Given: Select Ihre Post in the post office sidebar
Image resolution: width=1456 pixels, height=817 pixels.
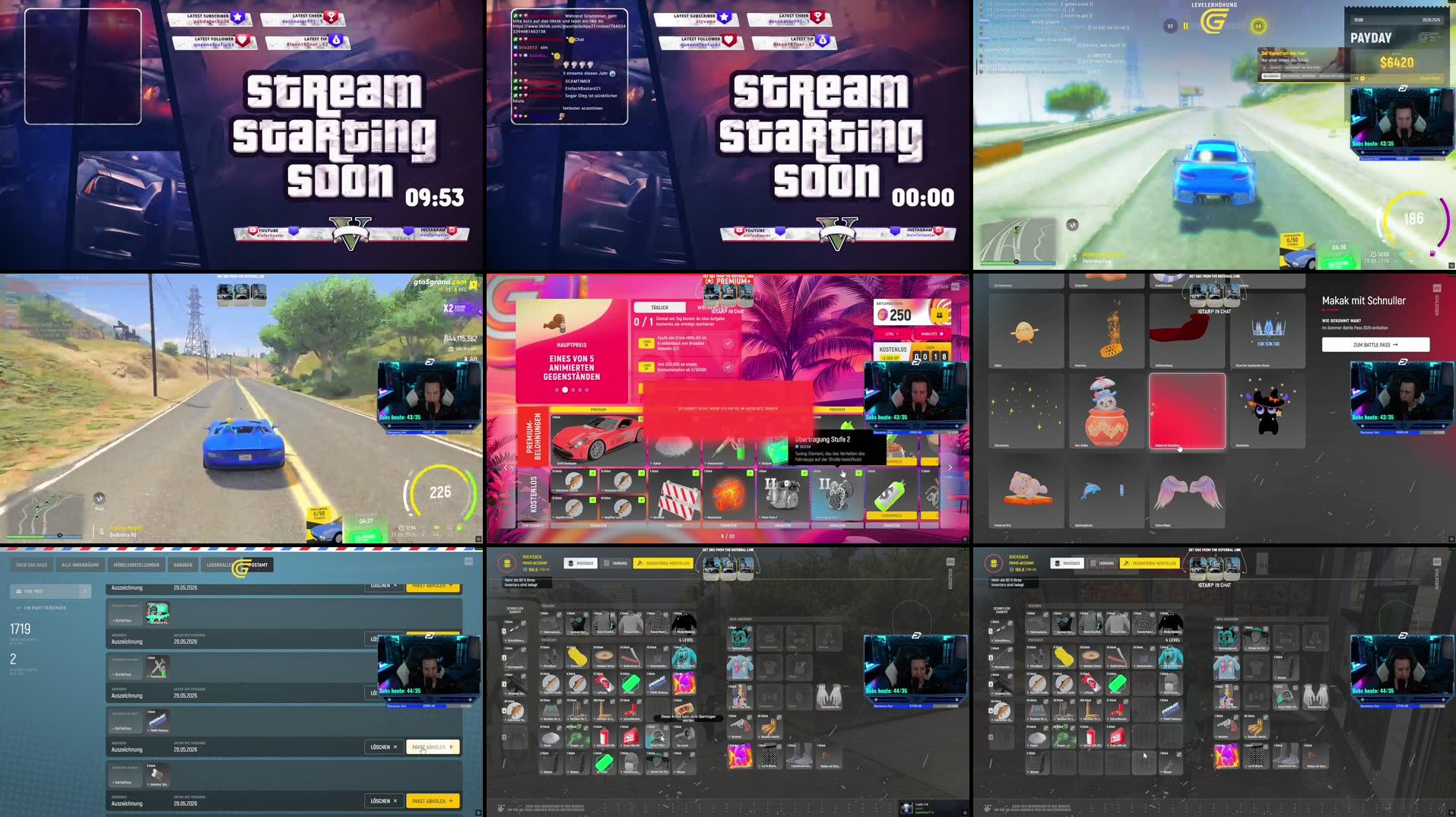Looking at the screenshot, I should tap(50, 591).
